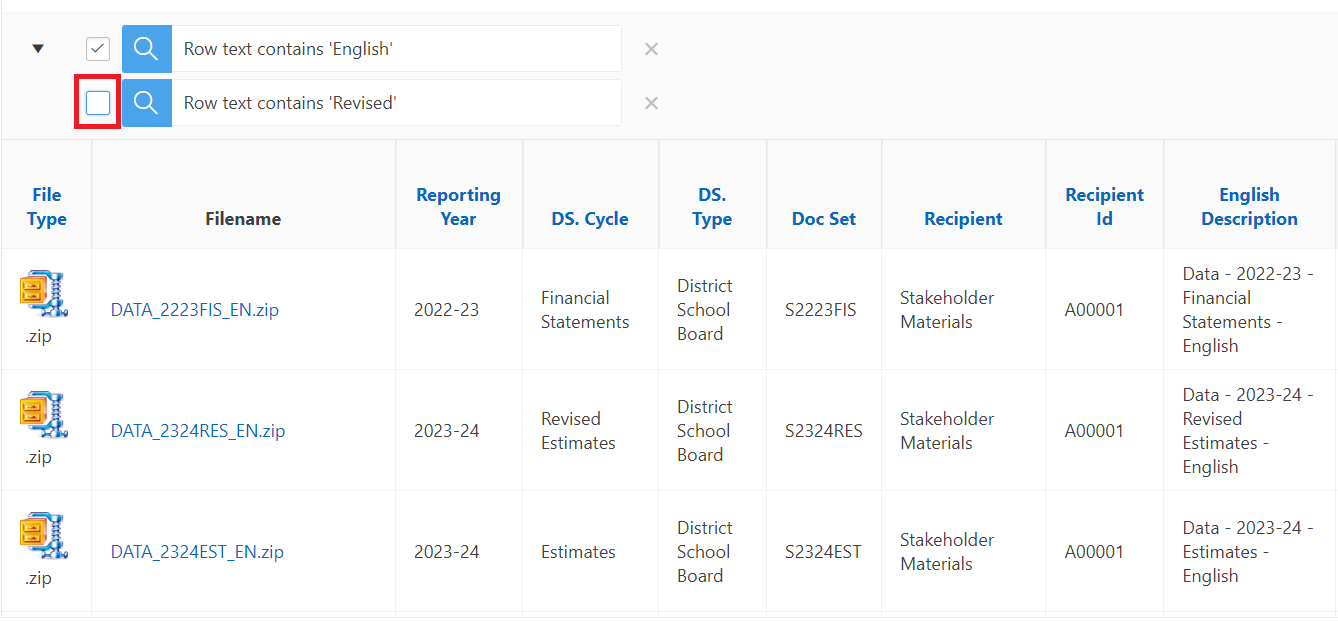This screenshot has width=1338, height=621.
Task: Disable the 'English' filter checkbox
Action: coord(98,49)
